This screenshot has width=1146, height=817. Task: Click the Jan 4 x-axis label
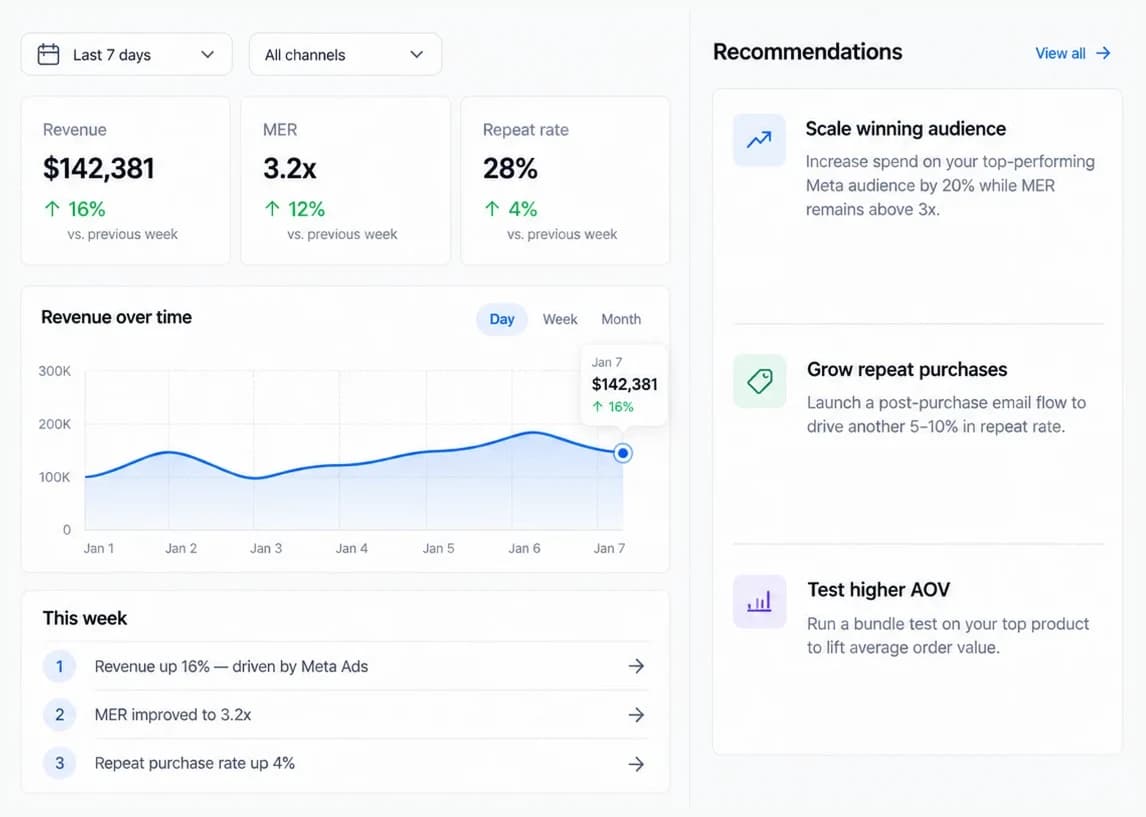tap(352, 548)
